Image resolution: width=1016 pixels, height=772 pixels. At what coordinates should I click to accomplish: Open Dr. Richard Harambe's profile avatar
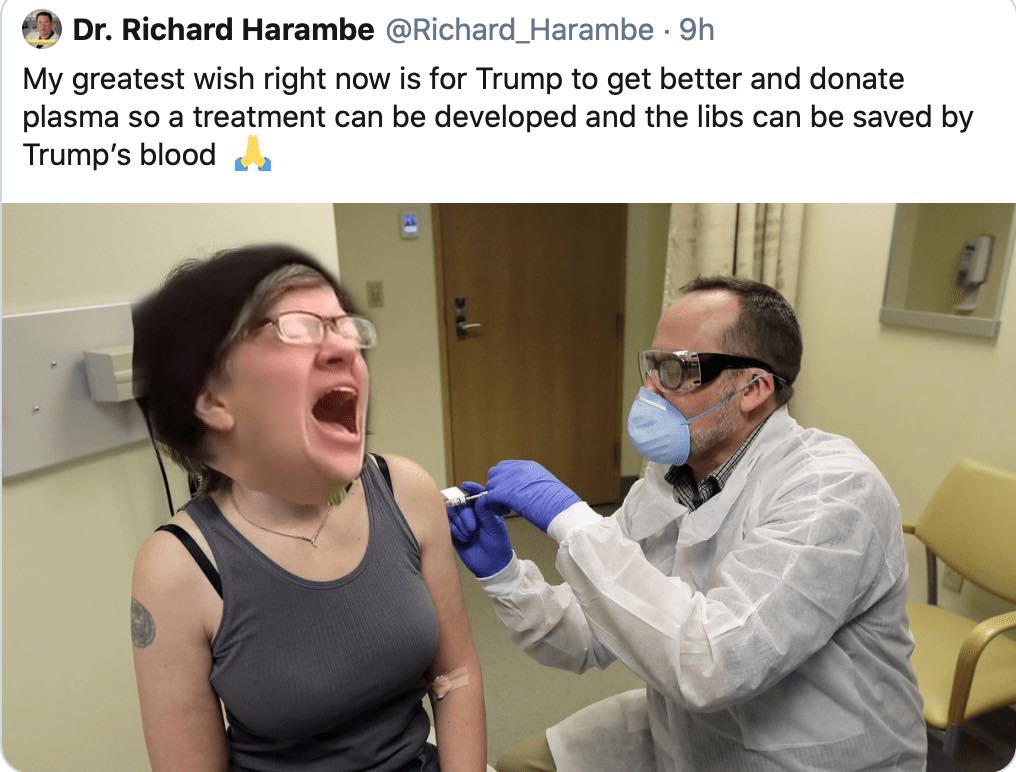click(x=41, y=29)
